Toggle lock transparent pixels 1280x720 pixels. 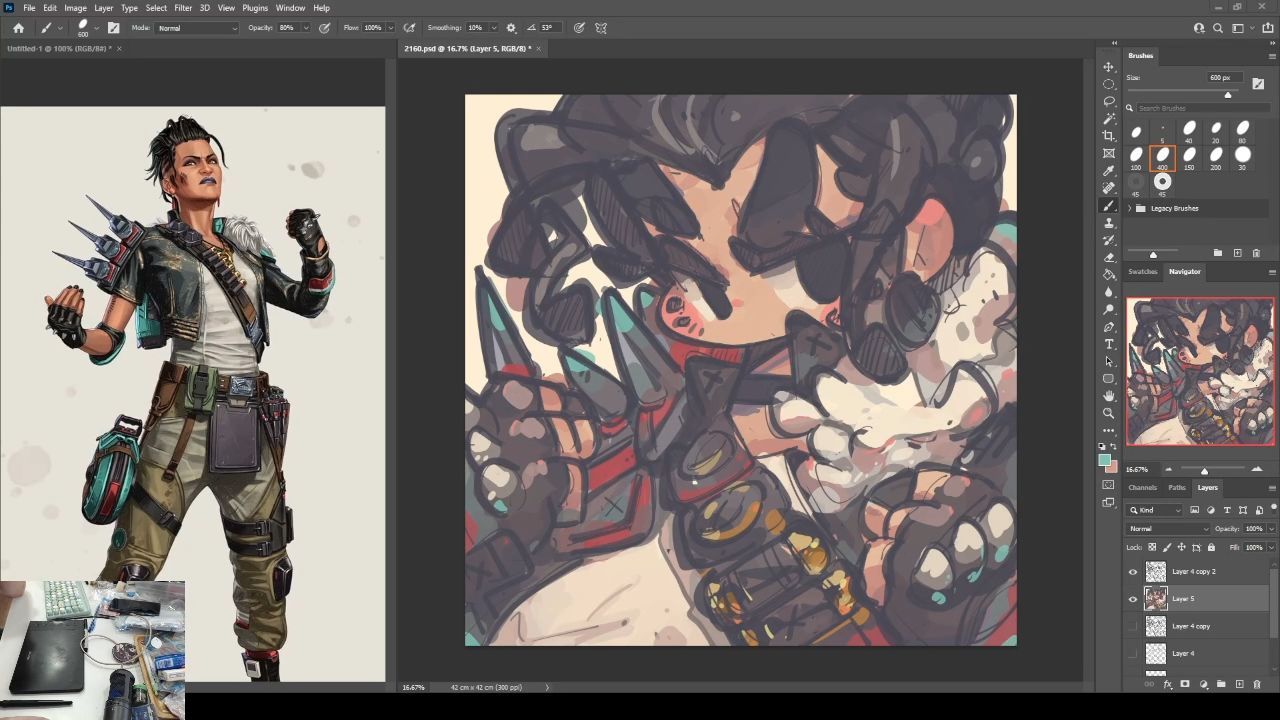click(x=1152, y=547)
